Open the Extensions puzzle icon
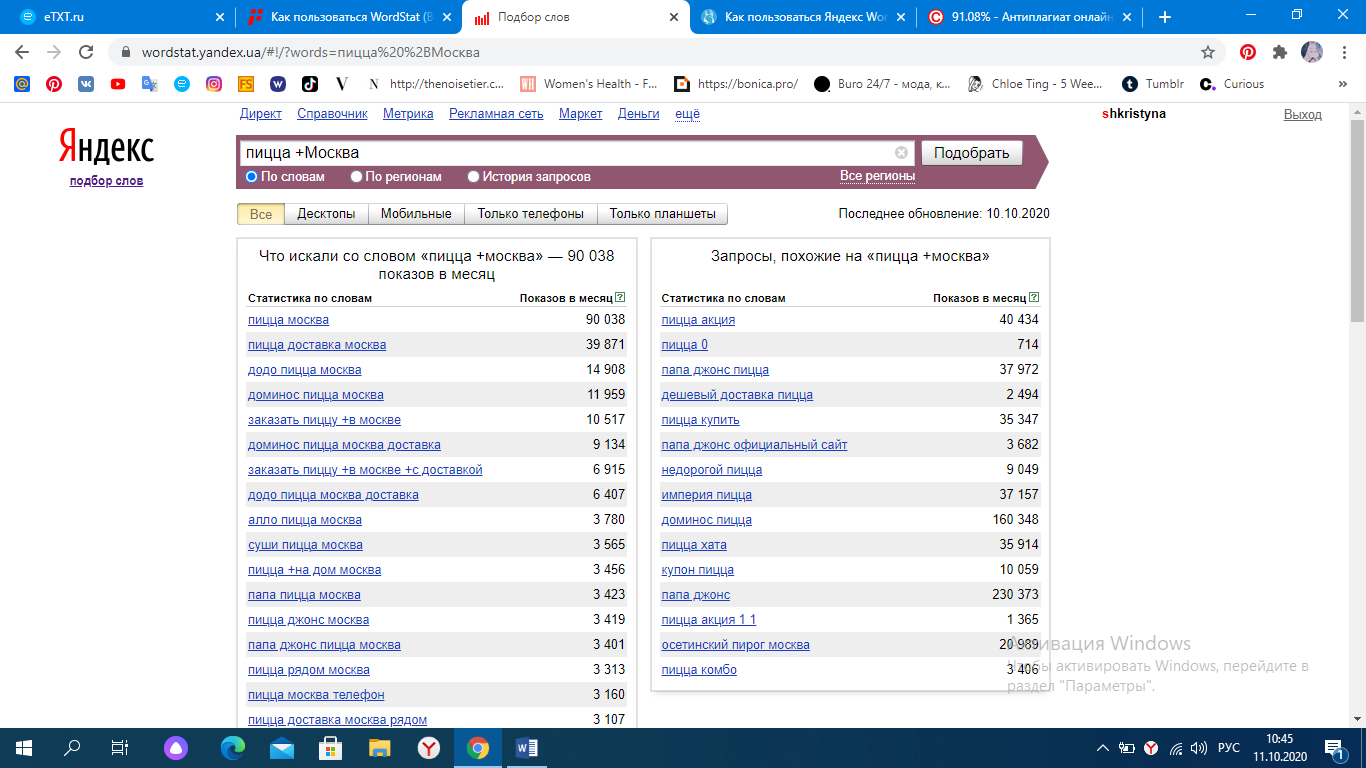Screen dimensions: 1366x768 coord(1280,52)
